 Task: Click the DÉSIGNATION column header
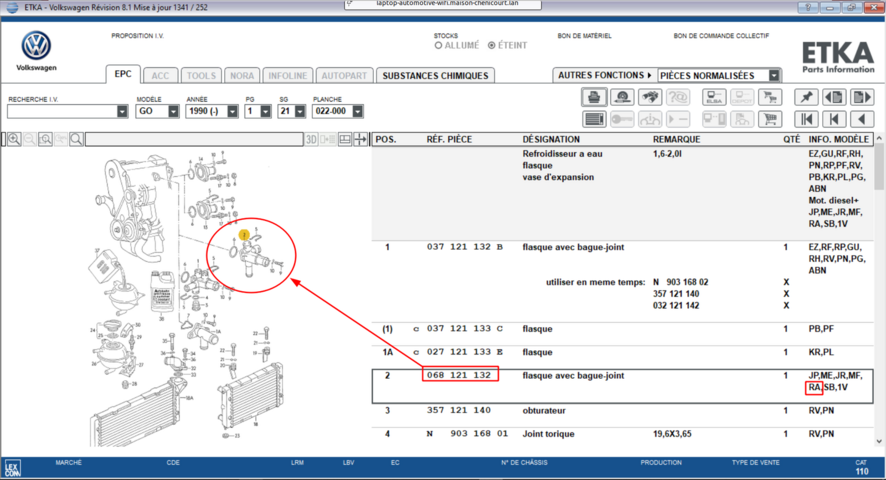[551, 139]
